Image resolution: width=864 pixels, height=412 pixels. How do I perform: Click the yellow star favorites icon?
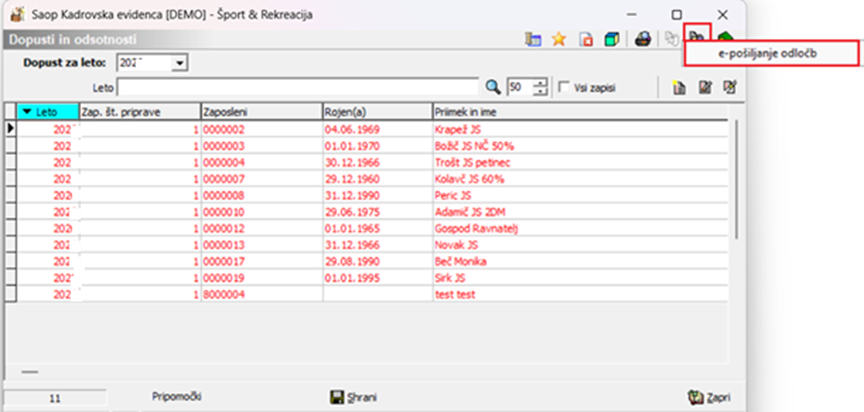[559, 40]
